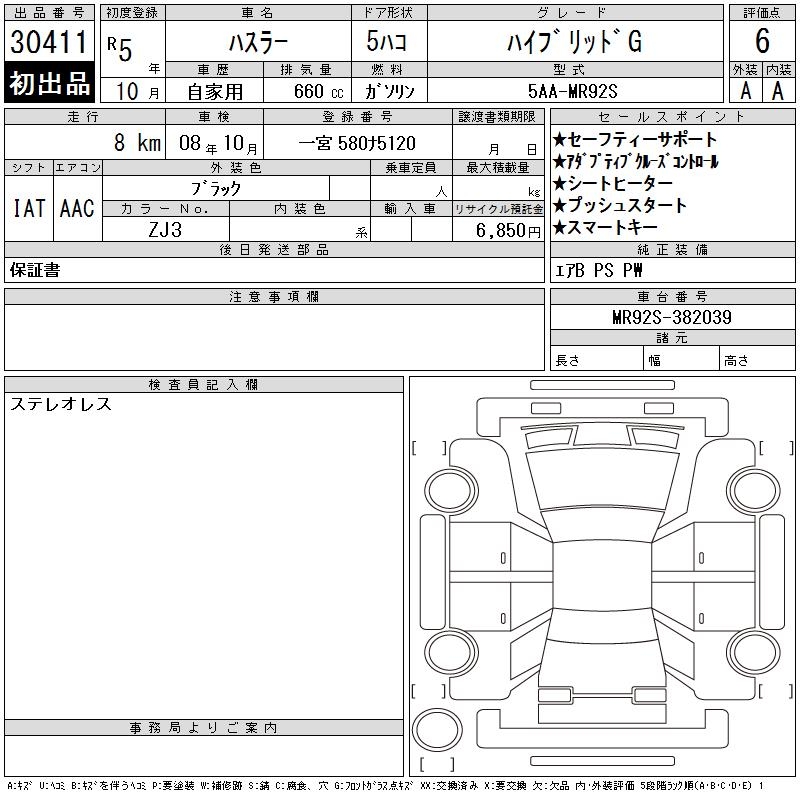Viewport: 800px width, 800px height.
Task: Select first registration year R5
Action: [x=120, y=49]
